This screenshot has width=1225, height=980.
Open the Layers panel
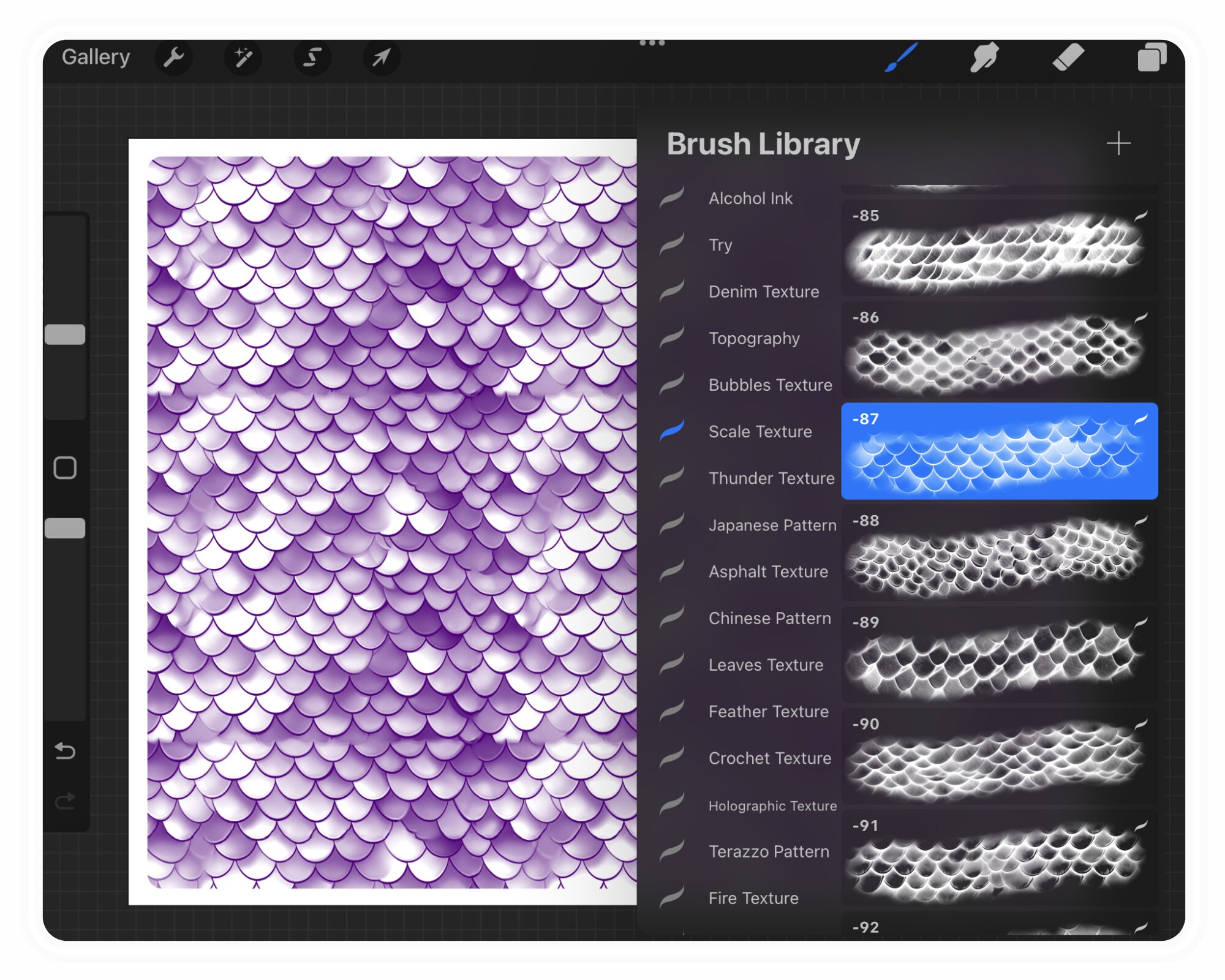(1151, 58)
